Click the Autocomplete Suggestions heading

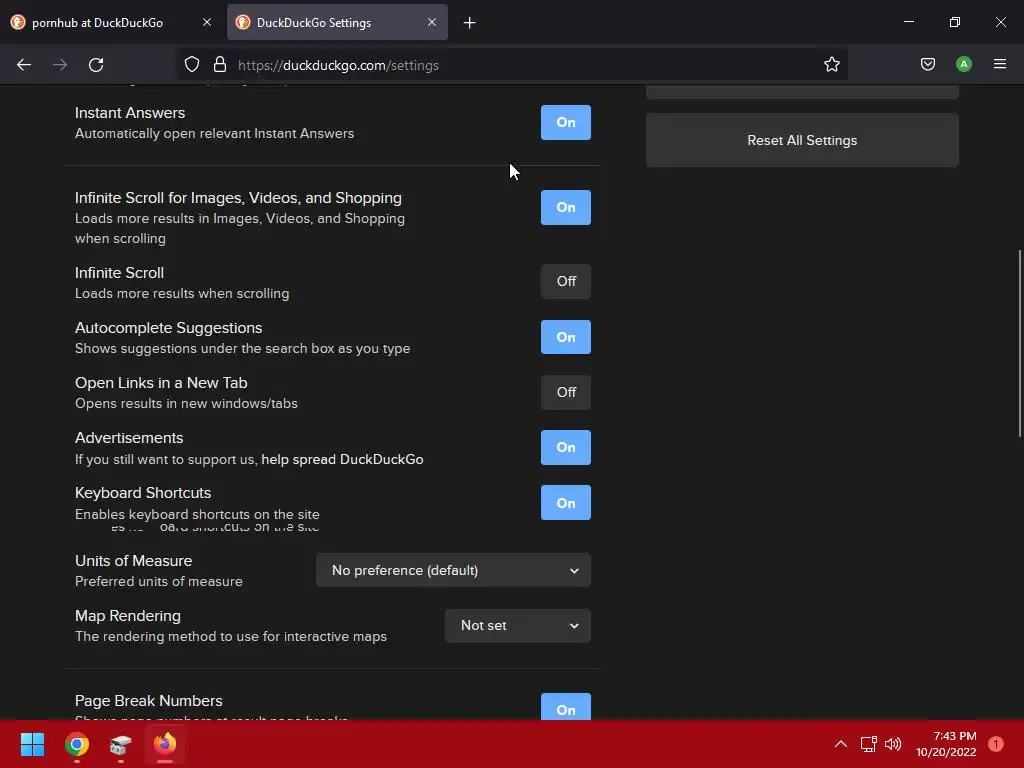(168, 328)
